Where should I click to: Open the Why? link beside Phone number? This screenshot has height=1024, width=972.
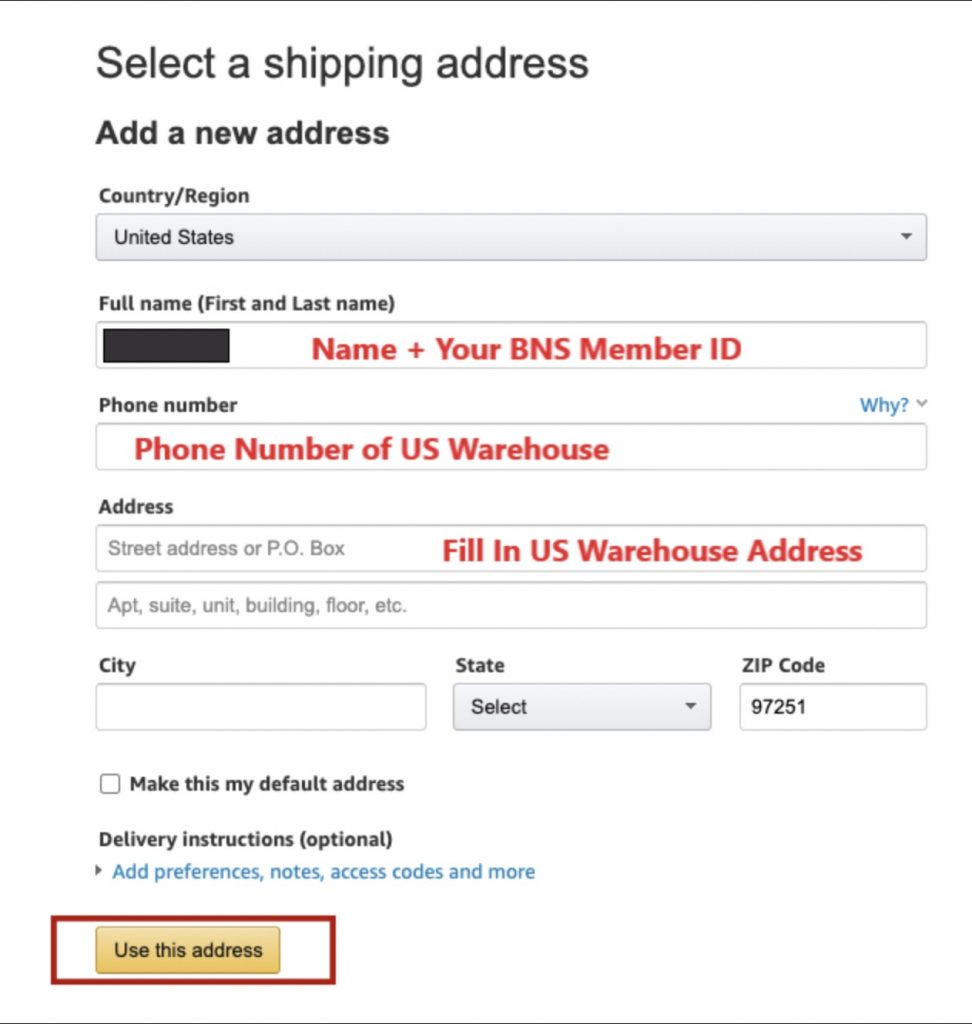[x=885, y=405]
